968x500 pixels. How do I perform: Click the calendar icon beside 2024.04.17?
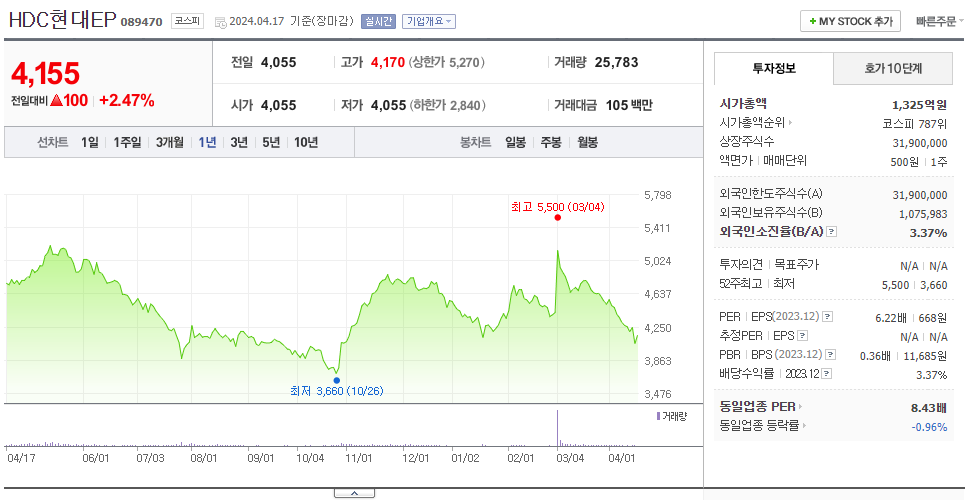(220, 22)
